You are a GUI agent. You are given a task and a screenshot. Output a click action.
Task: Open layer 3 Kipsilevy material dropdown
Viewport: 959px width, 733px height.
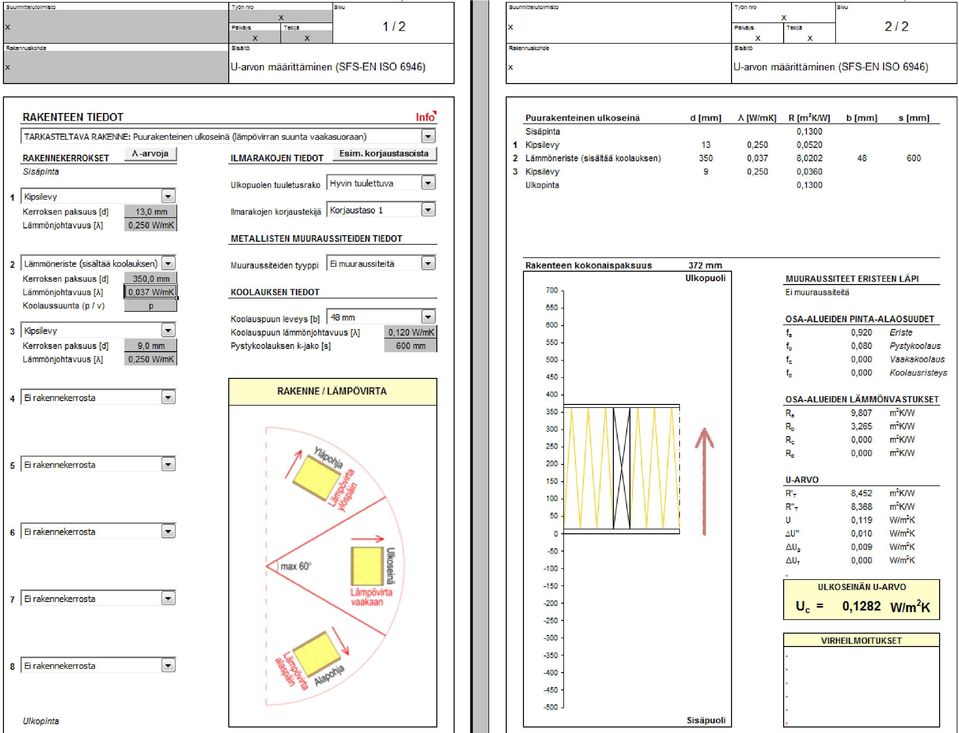pos(168,330)
